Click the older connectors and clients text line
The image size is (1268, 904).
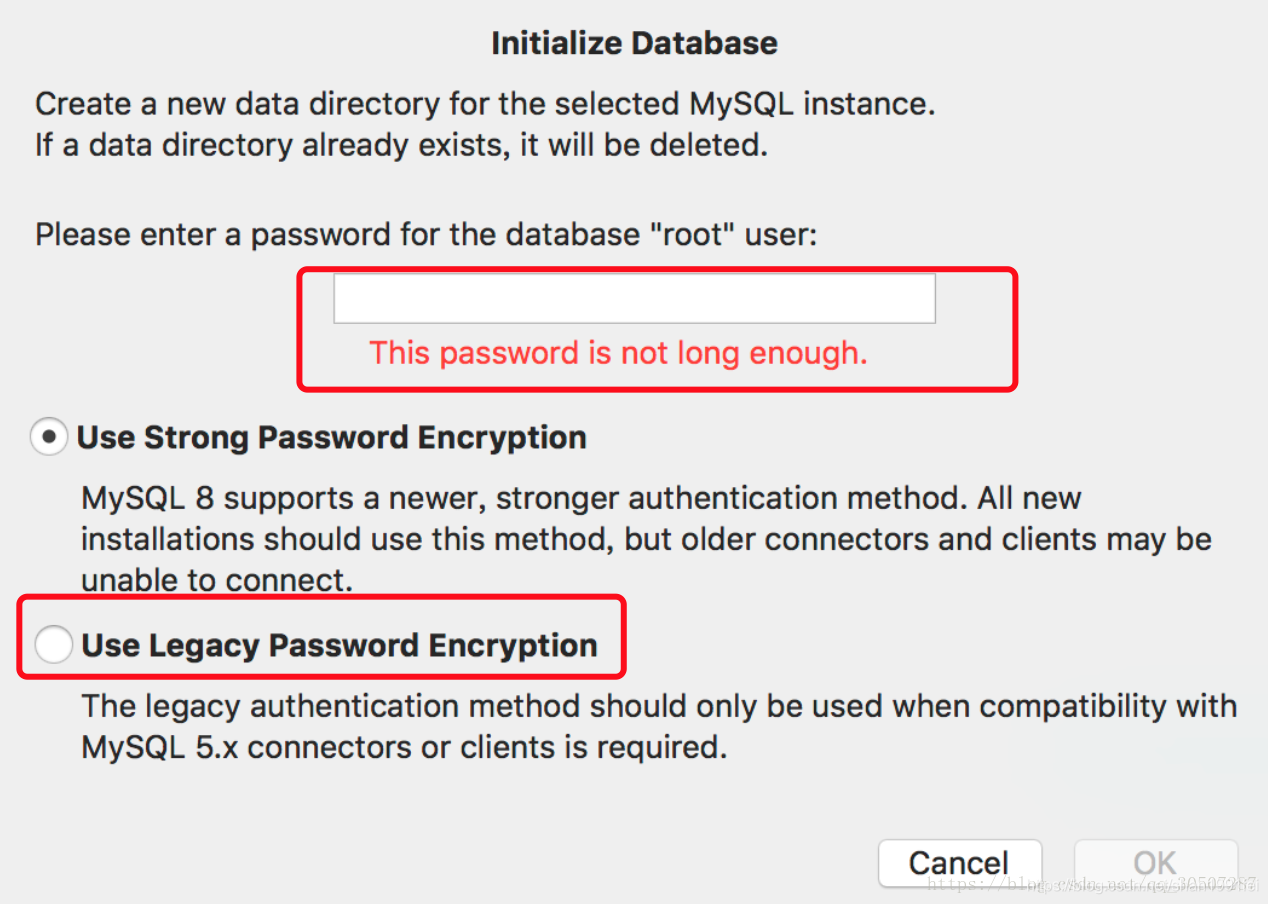[x=645, y=539]
